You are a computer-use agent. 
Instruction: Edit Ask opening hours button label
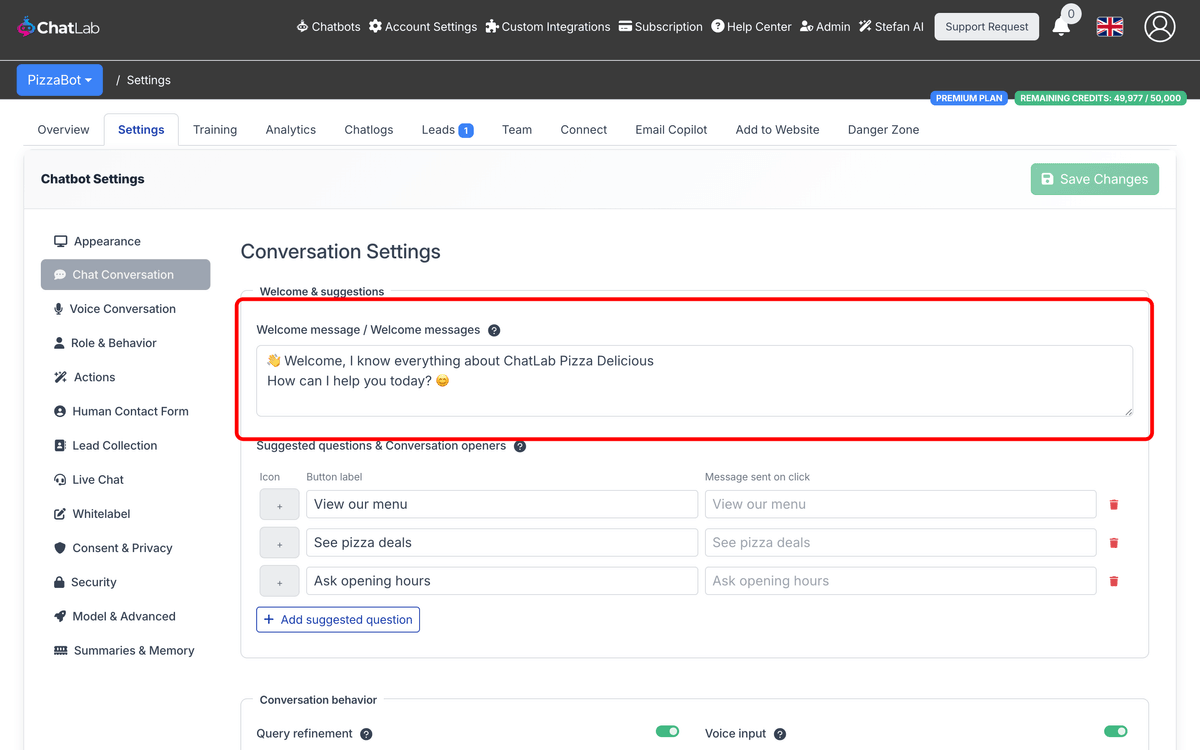(502, 581)
